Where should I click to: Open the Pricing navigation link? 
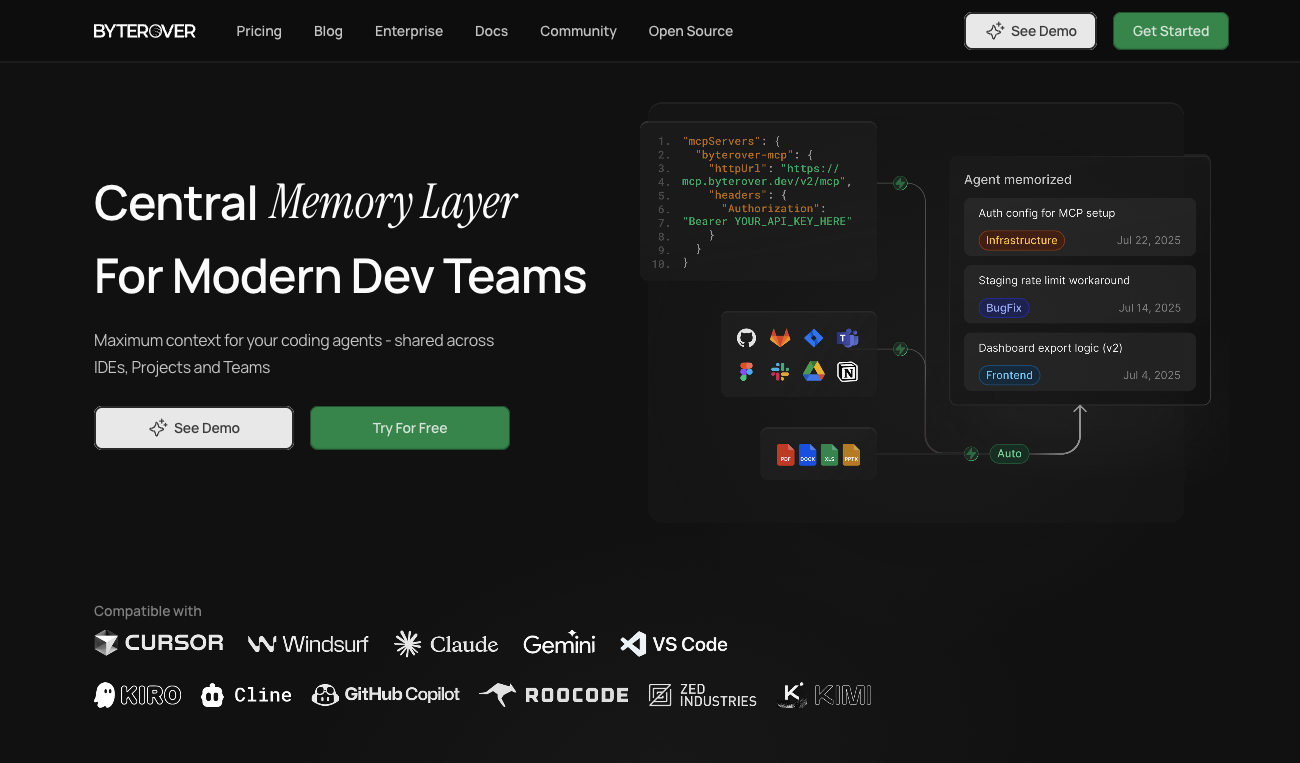pos(258,31)
